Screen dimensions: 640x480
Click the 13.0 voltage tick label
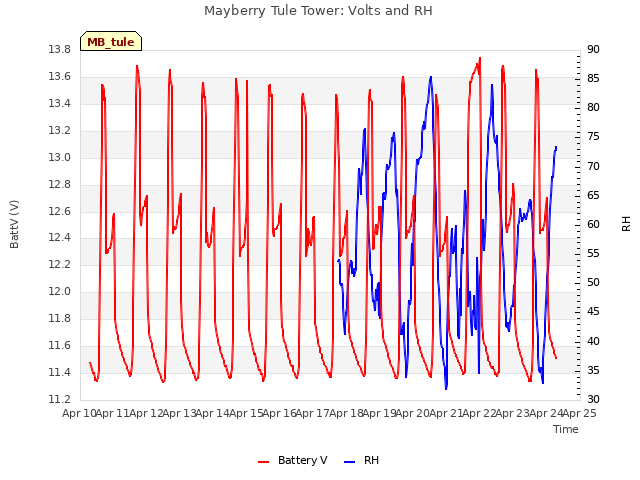click(59, 158)
